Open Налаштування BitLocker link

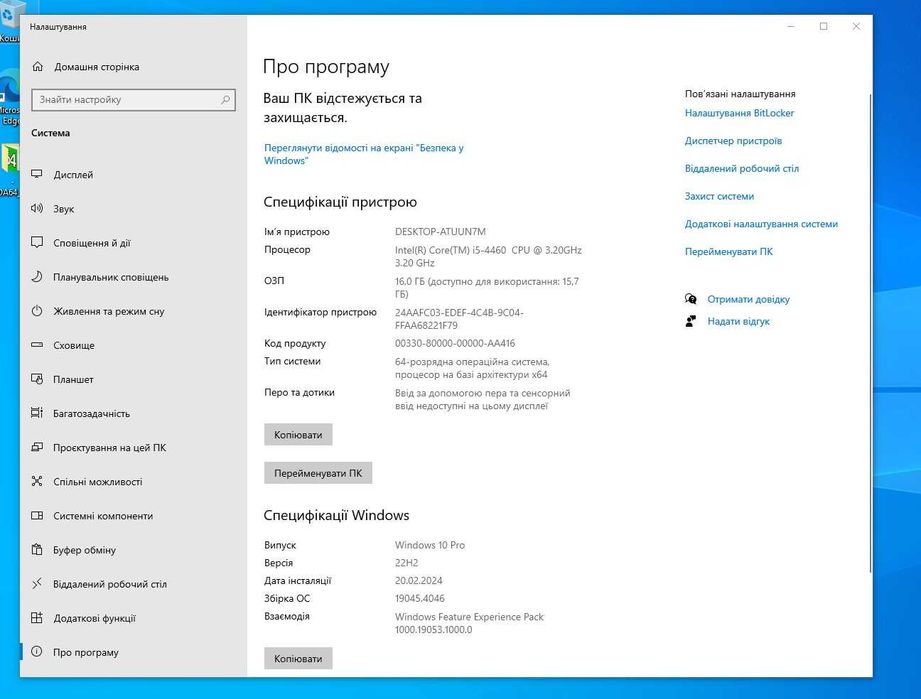pyautogui.click(x=740, y=113)
